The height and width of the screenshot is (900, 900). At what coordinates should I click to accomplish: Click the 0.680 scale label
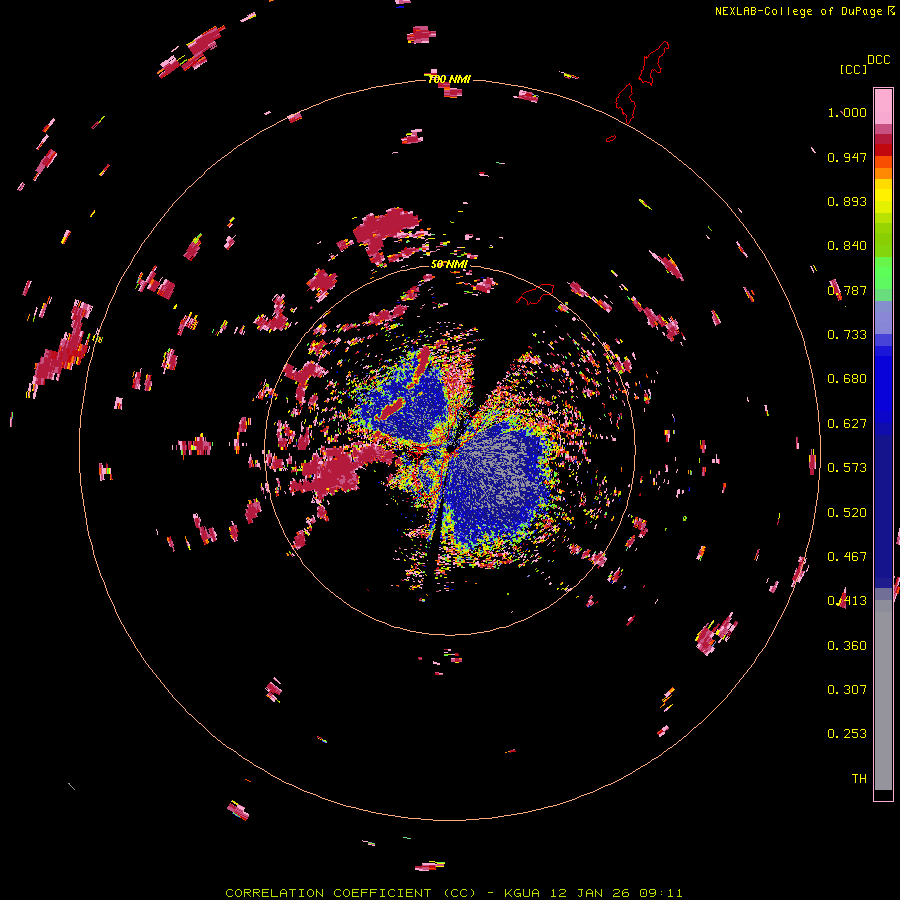[847, 379]
